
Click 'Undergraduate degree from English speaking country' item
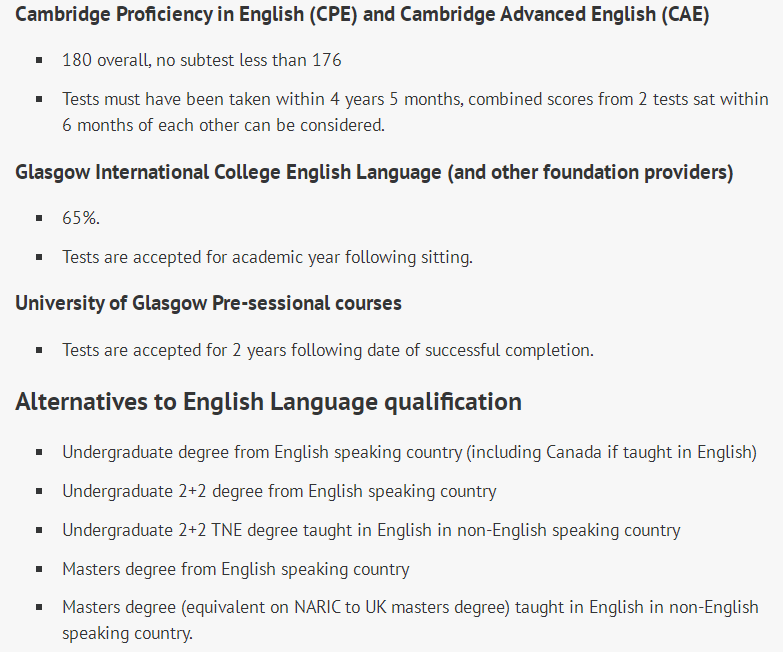tap(409, 452)
